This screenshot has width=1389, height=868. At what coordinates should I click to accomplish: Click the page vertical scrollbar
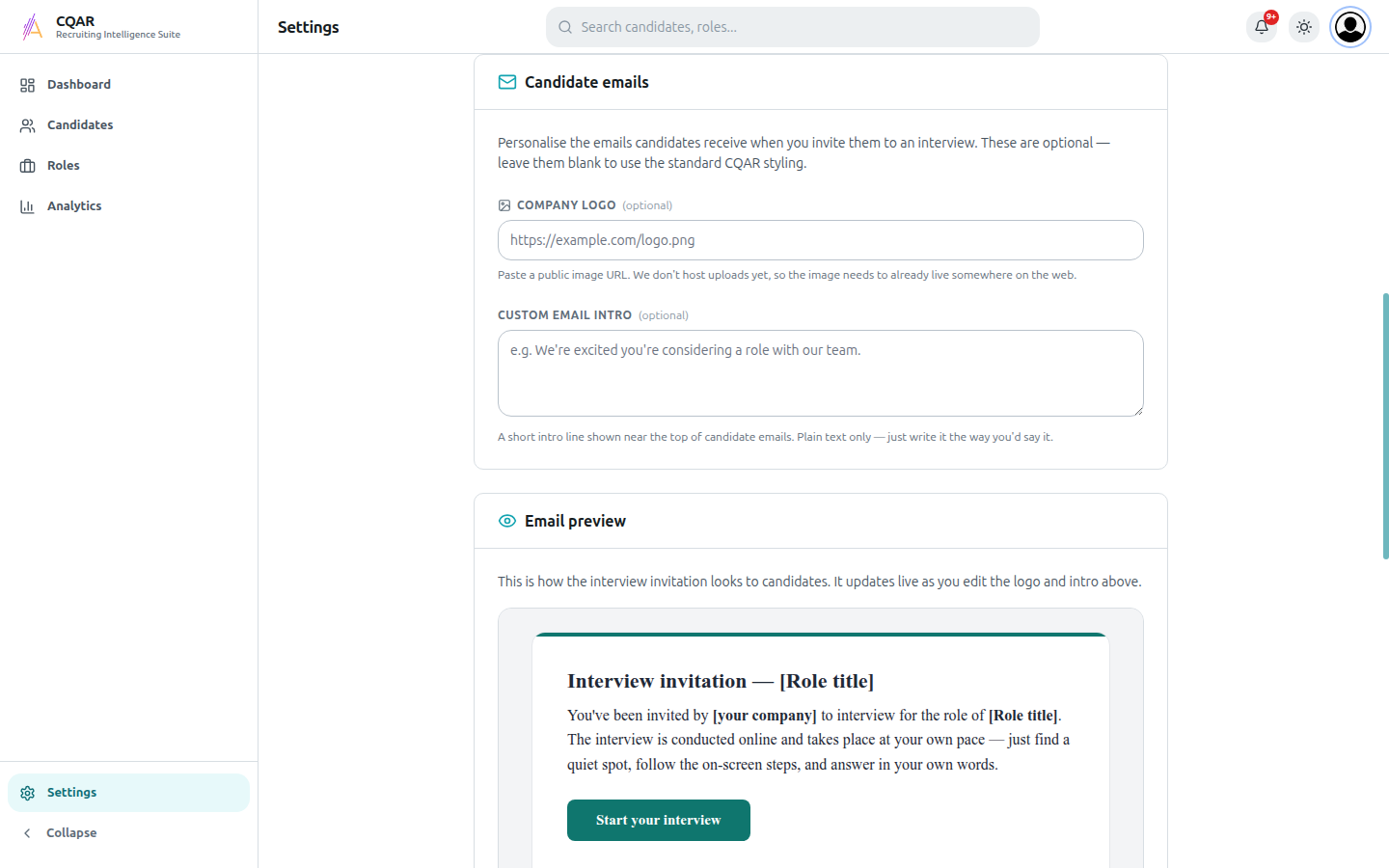coord(1385,425)
